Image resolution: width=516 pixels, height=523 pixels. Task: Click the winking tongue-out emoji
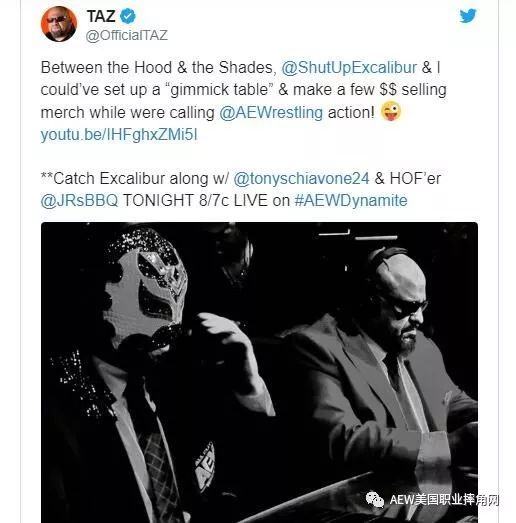(391, 112)
